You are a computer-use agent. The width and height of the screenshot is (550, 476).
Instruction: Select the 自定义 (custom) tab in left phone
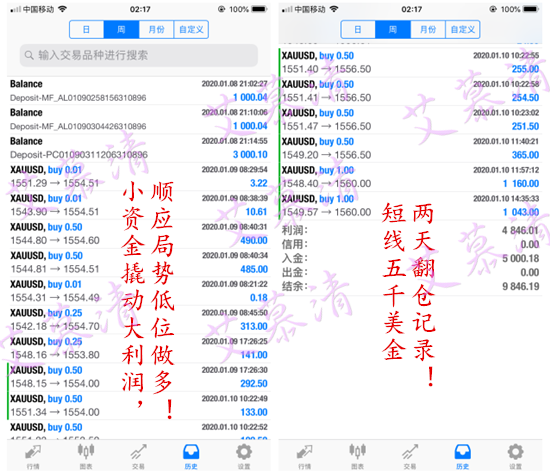tap(191, 29)
